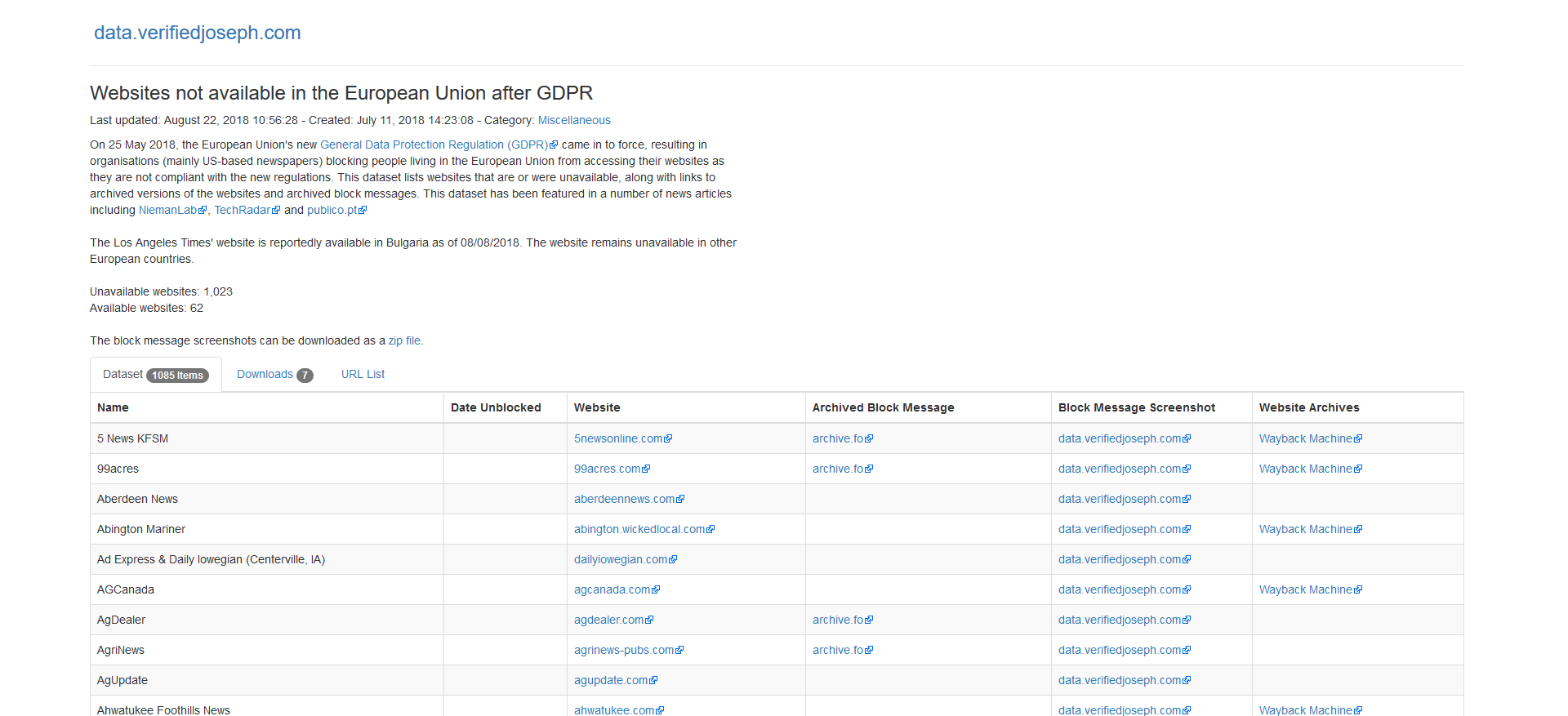This screenshot has width=1568, height=716.
Task: Open the data.verifiedjoseph.com site title link
Action: [x=197, y=33]
